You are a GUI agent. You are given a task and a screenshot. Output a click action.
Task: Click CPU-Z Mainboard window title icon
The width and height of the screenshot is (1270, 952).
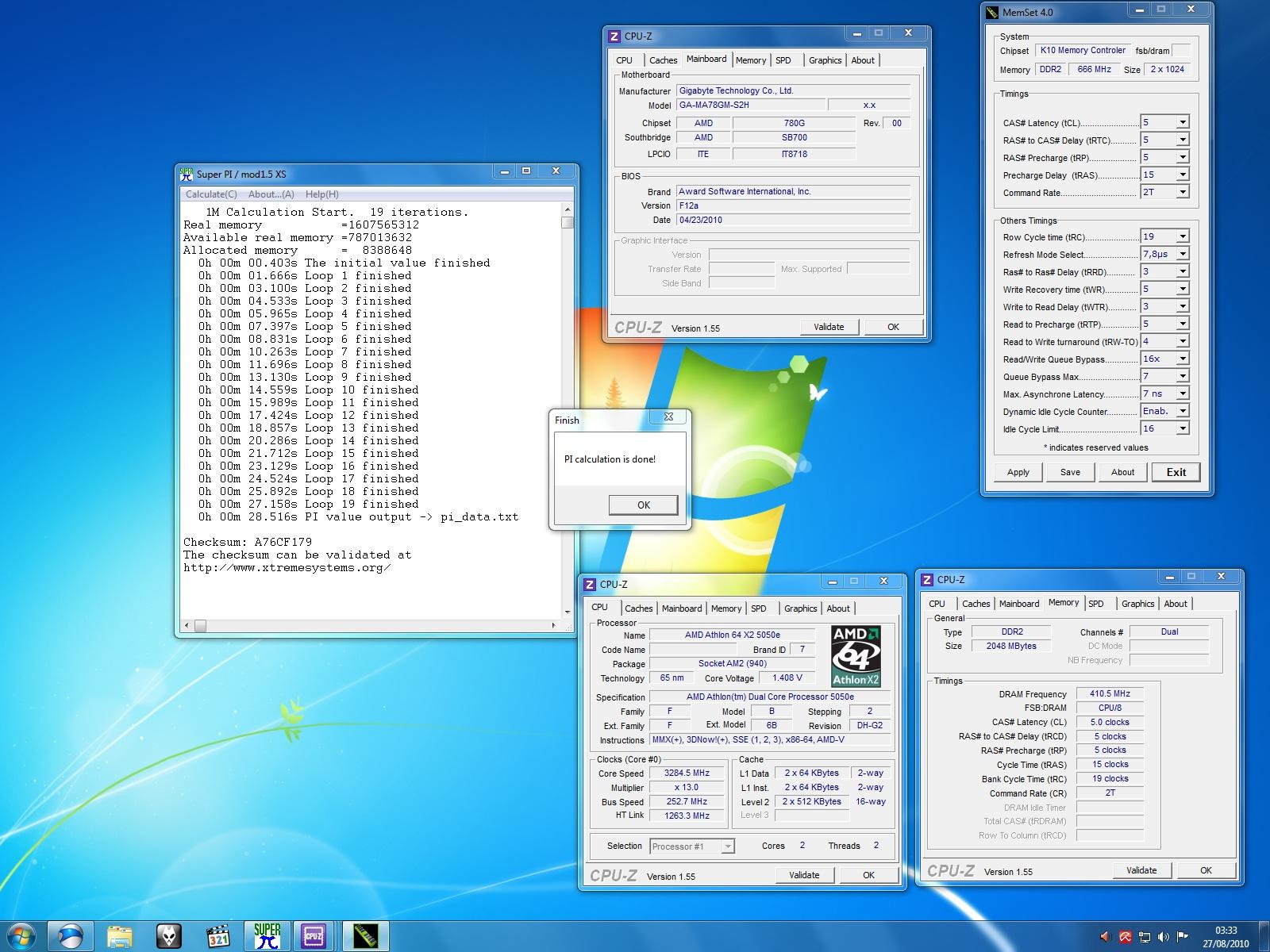coord(614,36)
